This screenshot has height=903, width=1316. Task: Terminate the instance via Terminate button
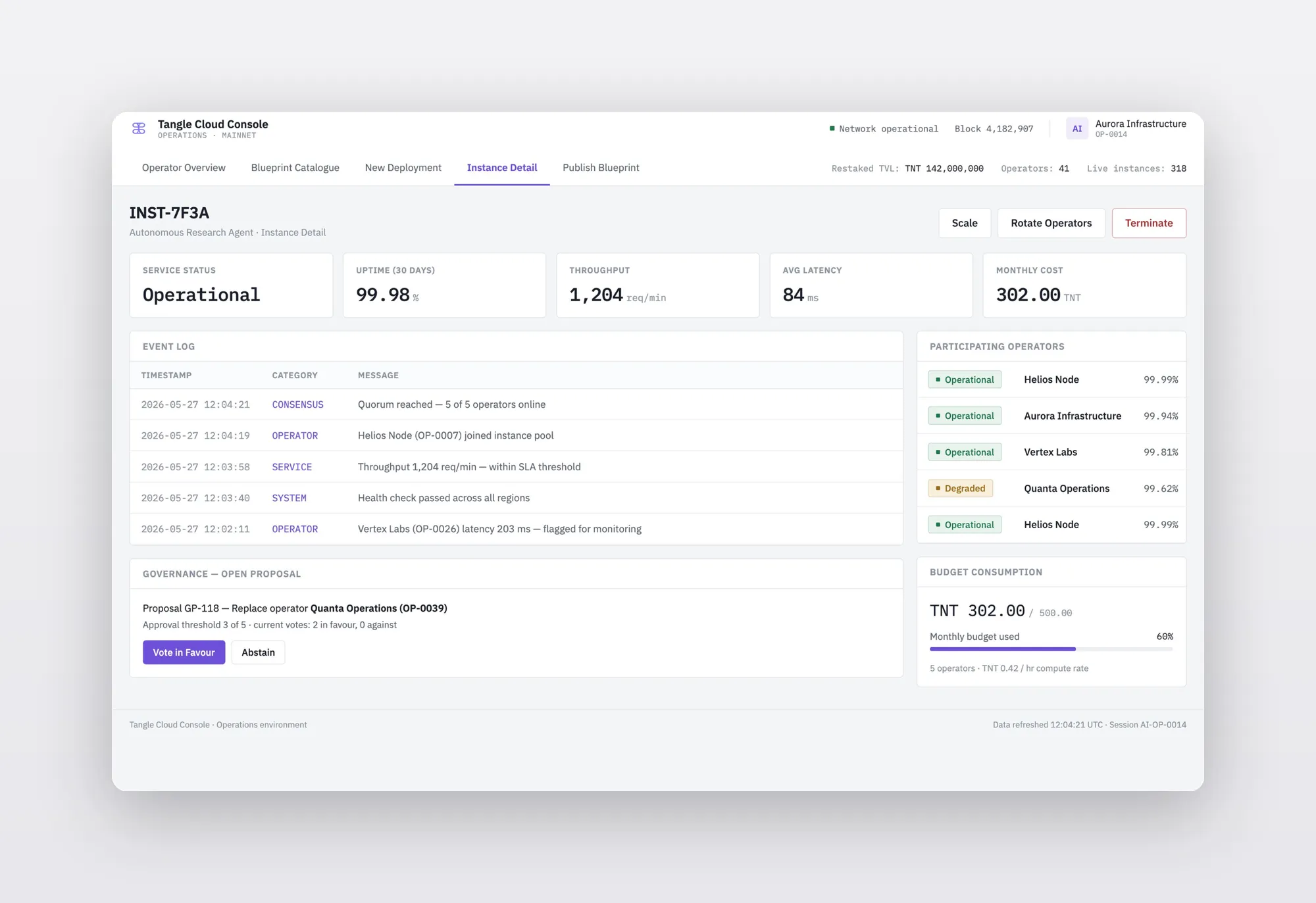point(1149,223)
